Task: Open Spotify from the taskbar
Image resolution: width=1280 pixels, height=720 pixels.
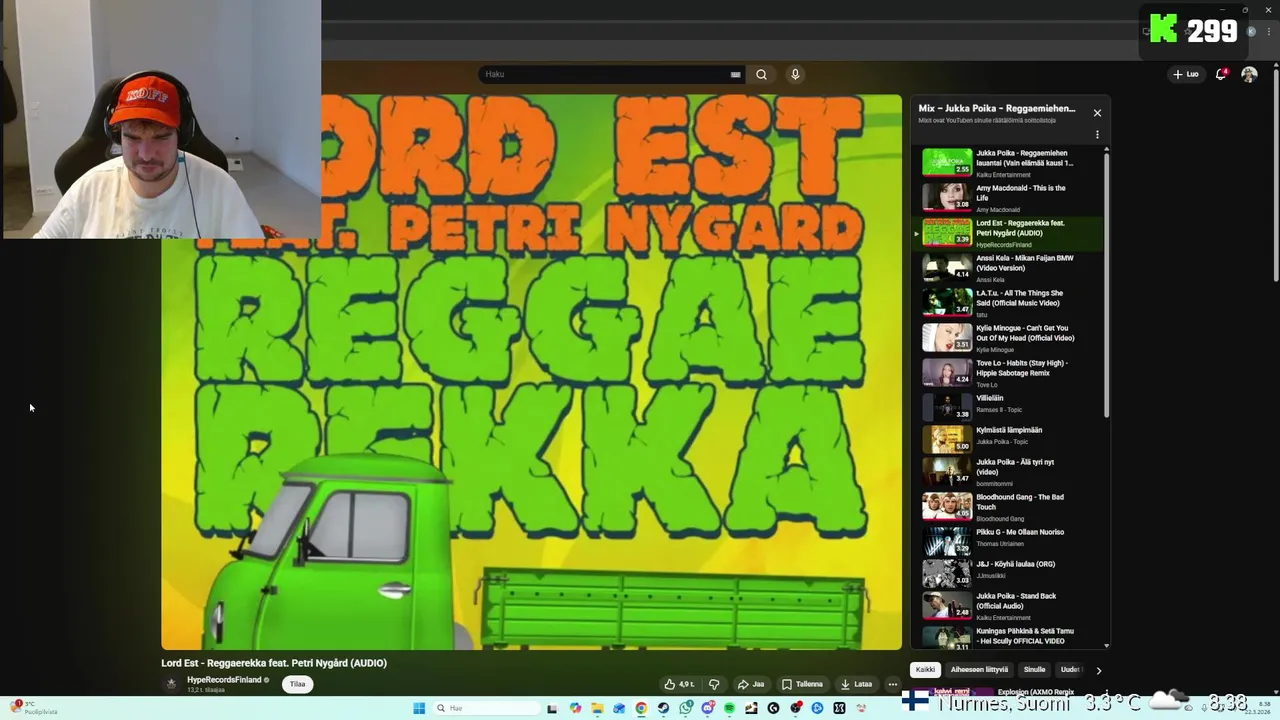Action: [x=729, y=708]
